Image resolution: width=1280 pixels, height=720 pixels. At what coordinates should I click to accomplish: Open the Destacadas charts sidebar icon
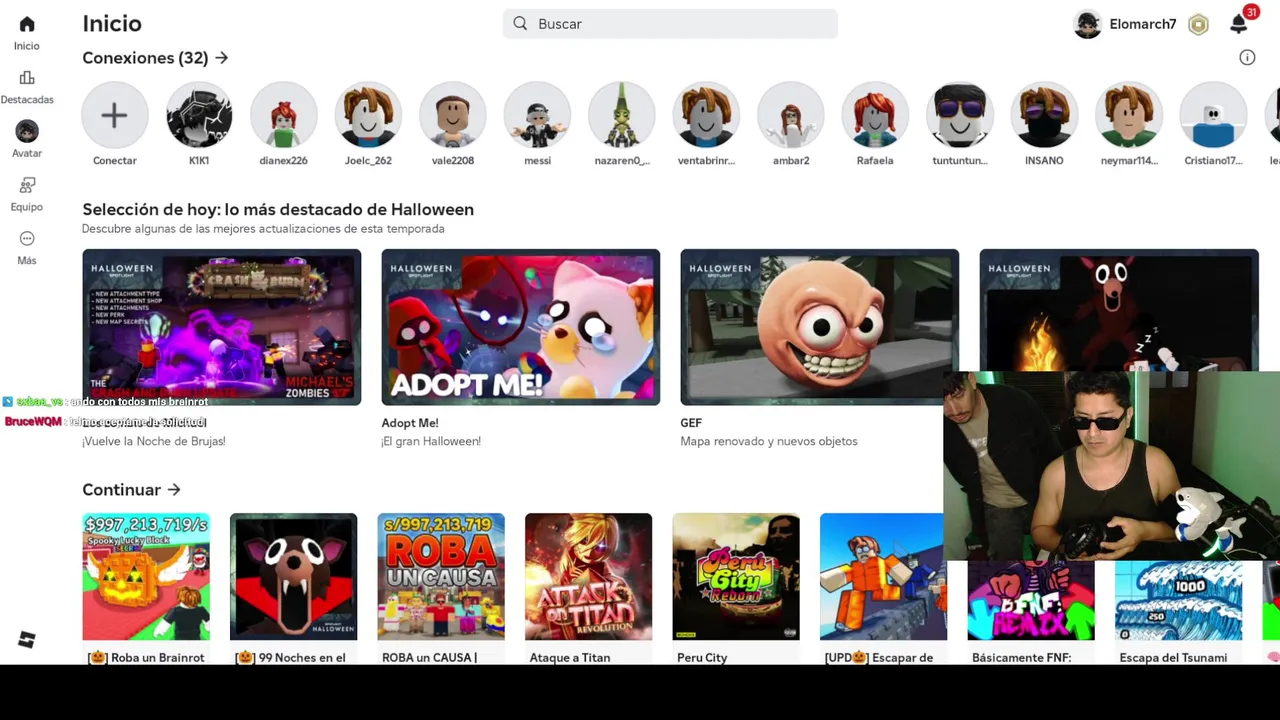(27, 78)
